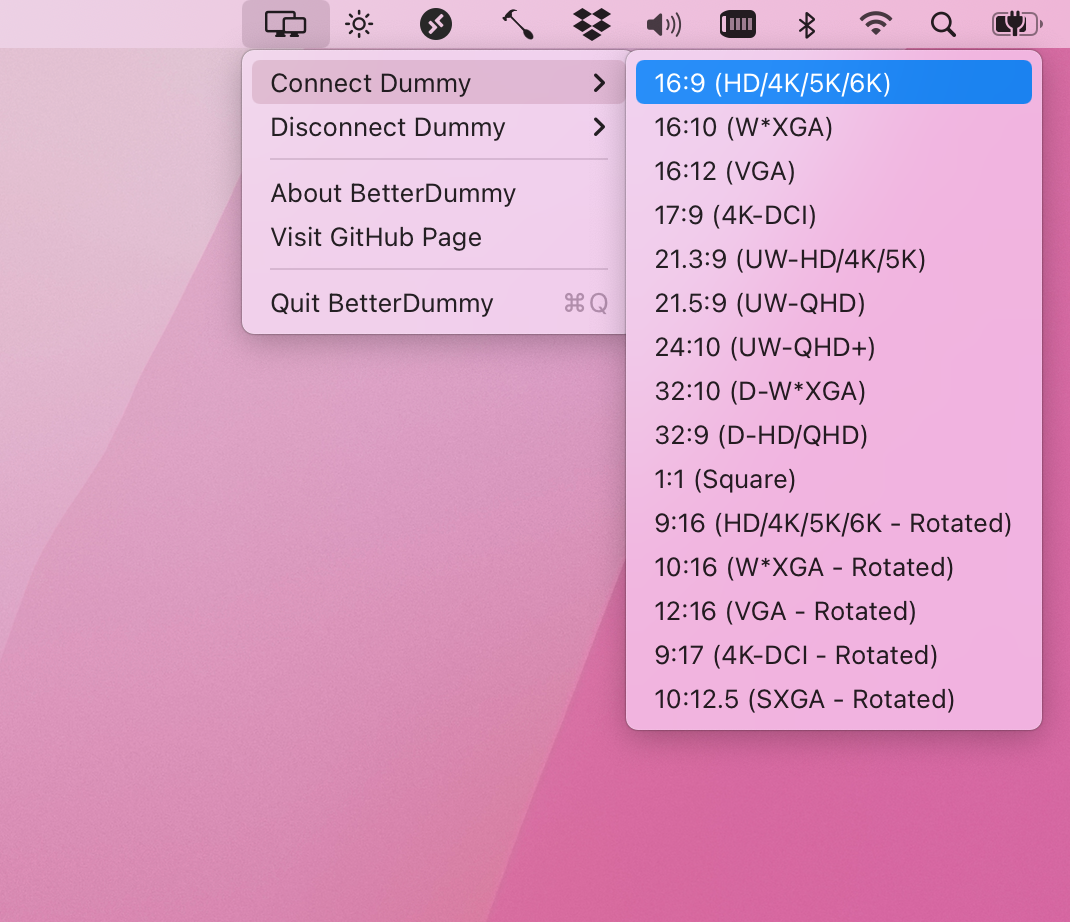Choose 9:16 (HD/4K/5K/6K - Rotated)
Screen dimensions: 1070x922
[x=833, y=523]
